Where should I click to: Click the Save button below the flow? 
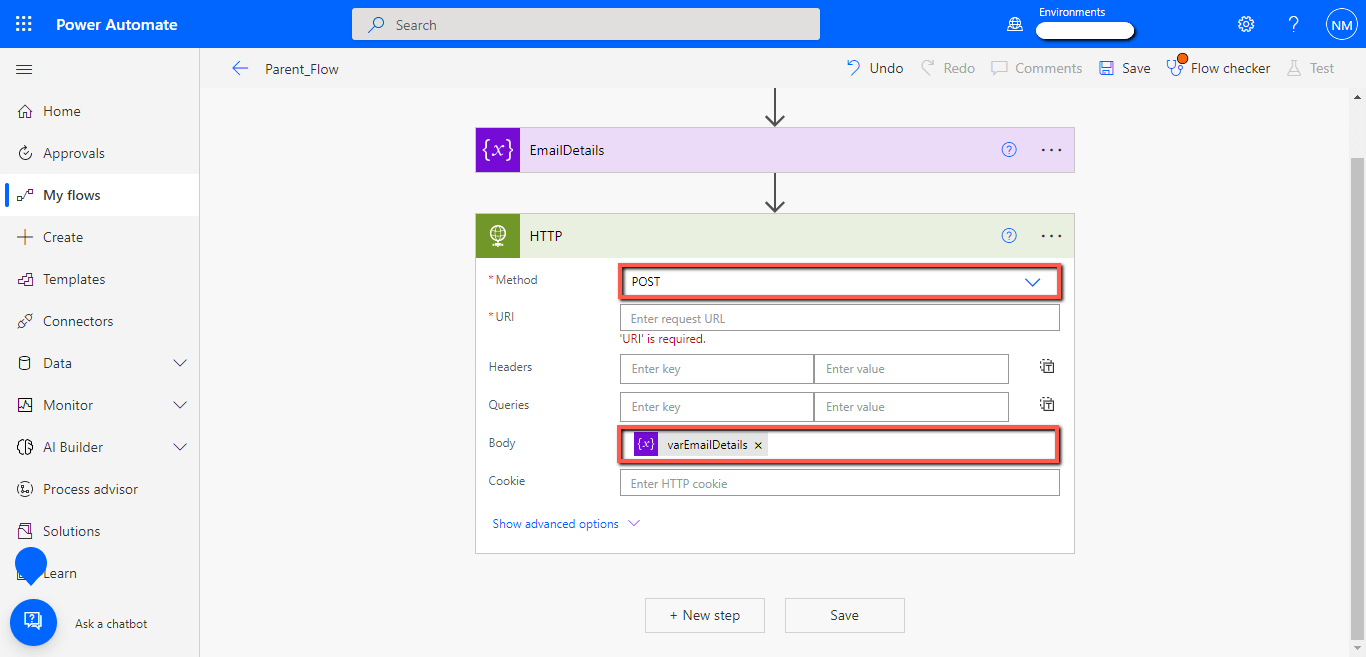[x=845, y=615]
